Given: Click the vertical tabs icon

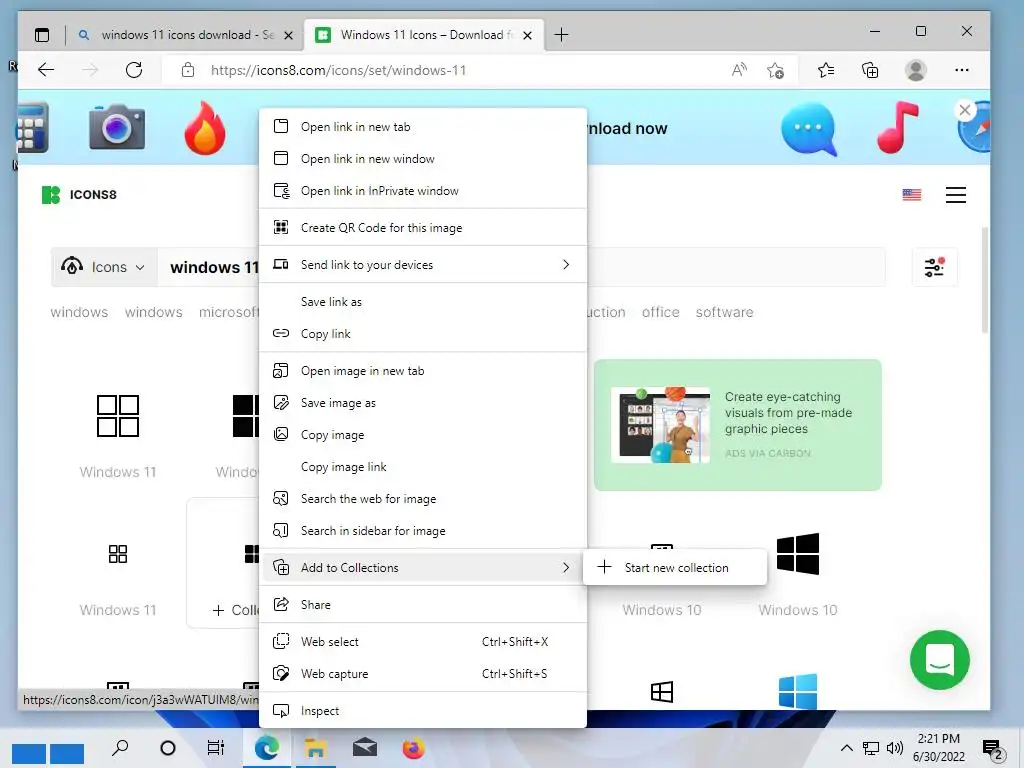Looking at the screenshot, I should (x=42, y=35).
